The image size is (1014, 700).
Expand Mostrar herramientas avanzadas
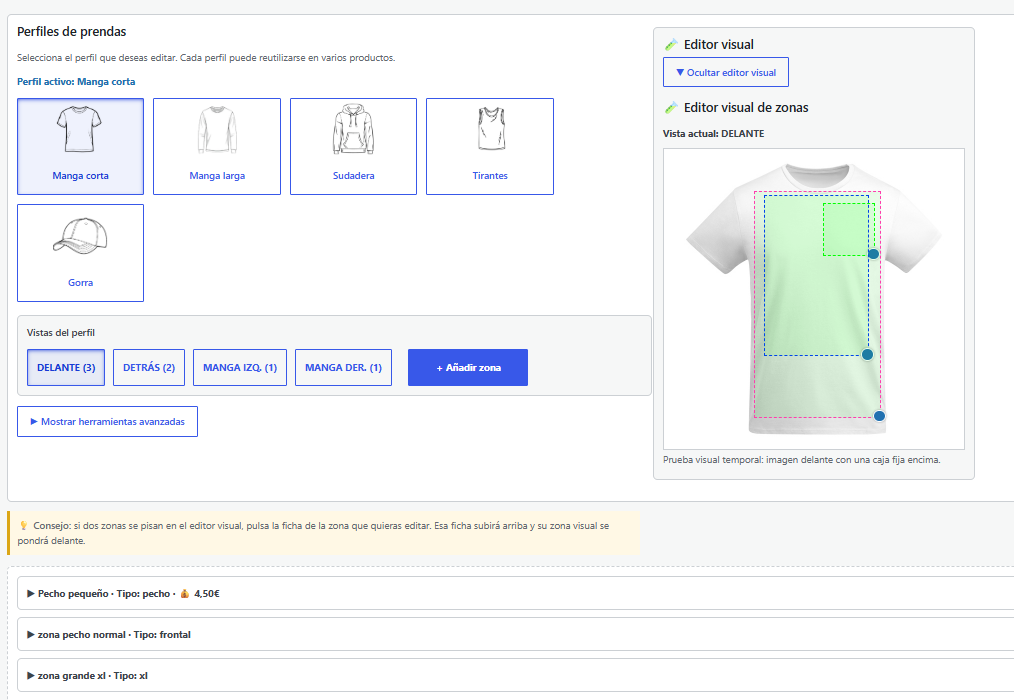click(x=107, y=421)
